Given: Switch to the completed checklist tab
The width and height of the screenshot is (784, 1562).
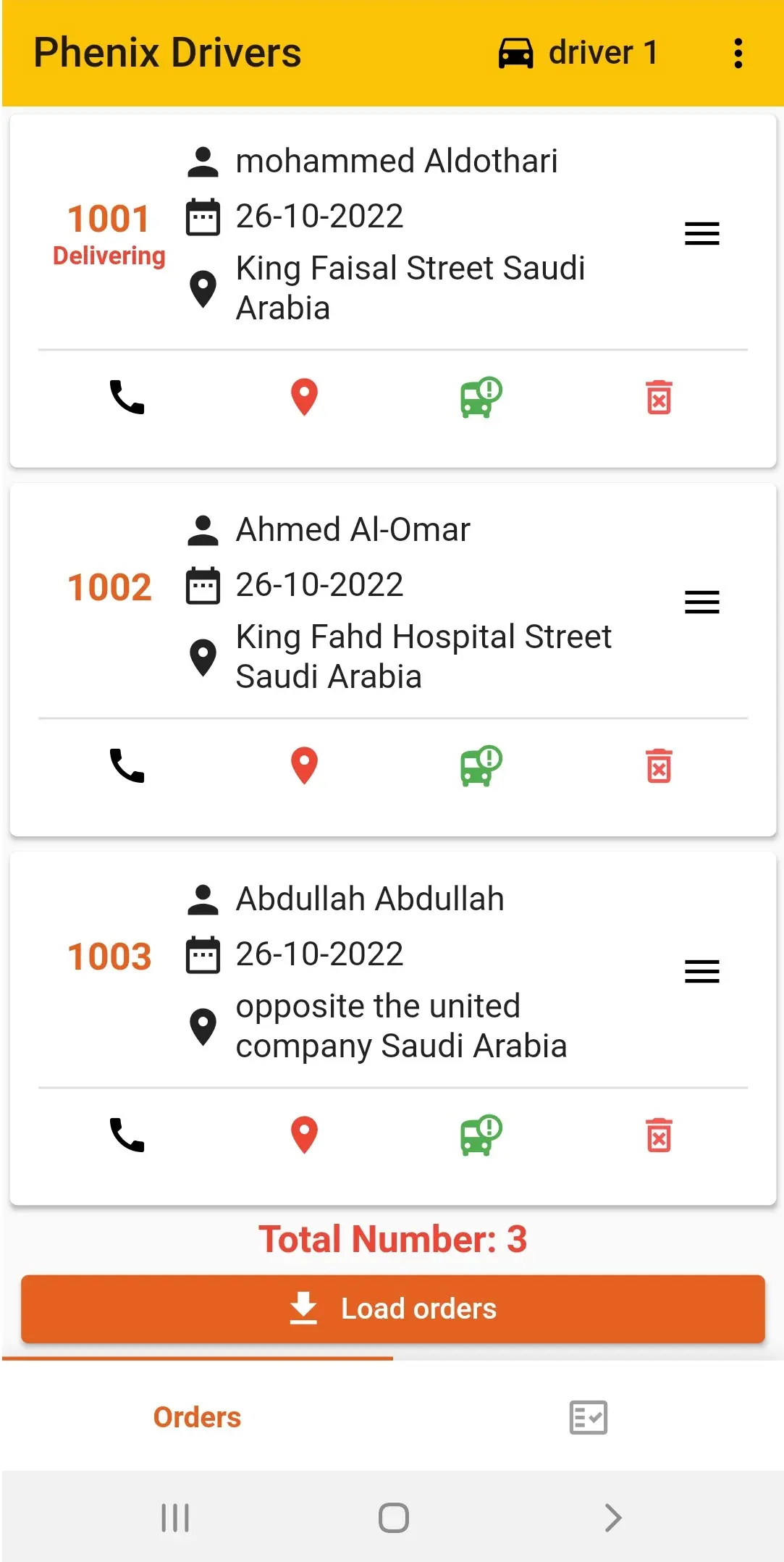Looking at the screenshot, I should 588,1417.
